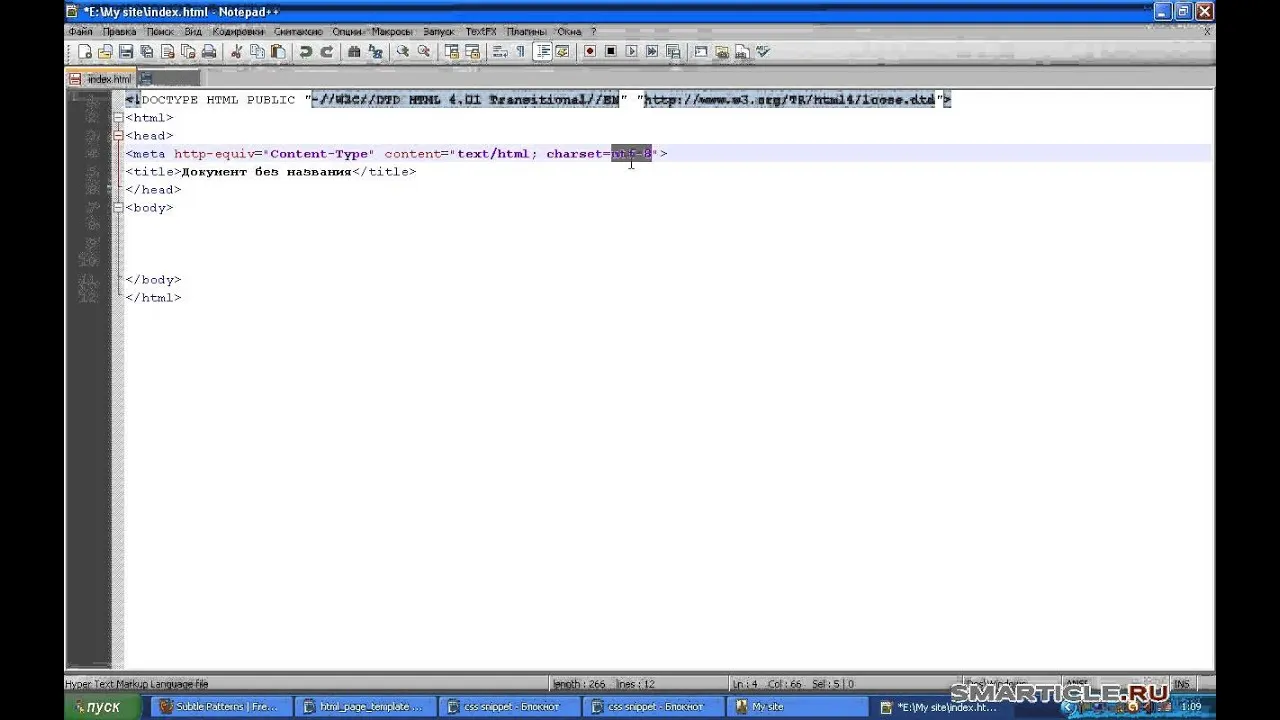This screenshot has width=1280, height=720.
Task: Run the macro multiple times icon
Action: pyautogui.click(x=652, y=52)
